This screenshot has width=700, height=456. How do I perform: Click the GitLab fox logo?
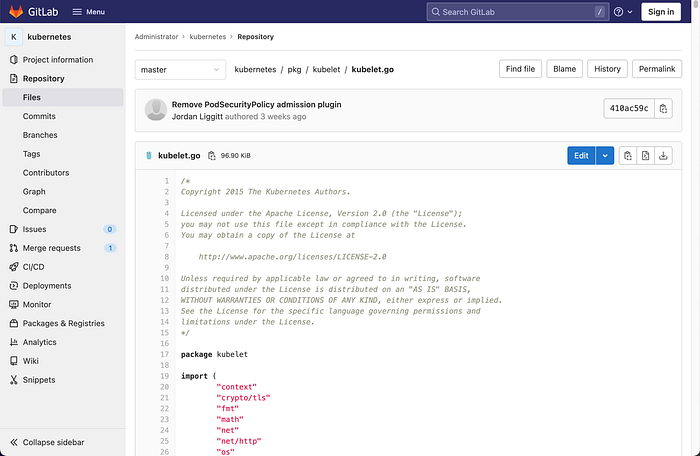coord(16,12)
